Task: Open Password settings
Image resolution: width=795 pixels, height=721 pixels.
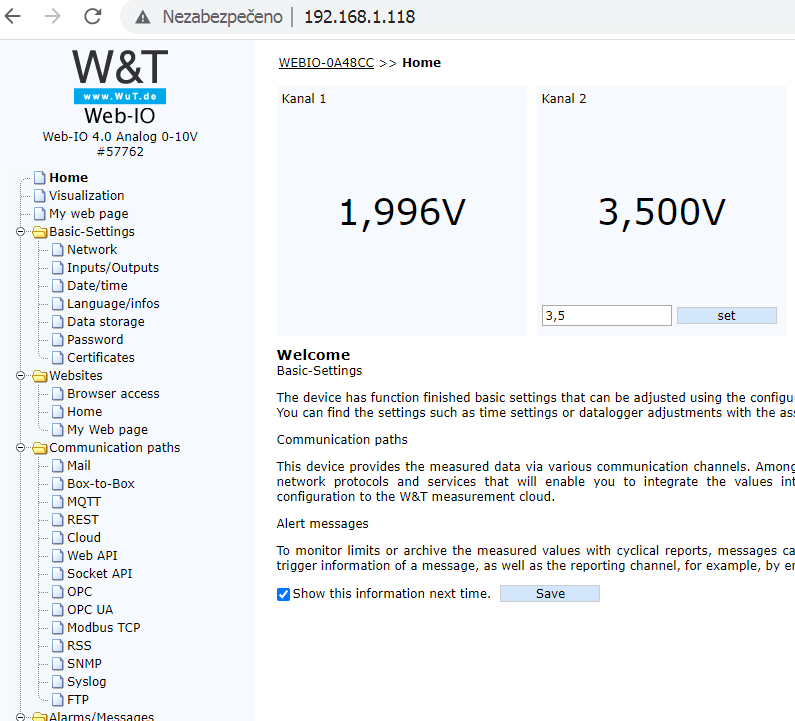Action: (95, 340)
